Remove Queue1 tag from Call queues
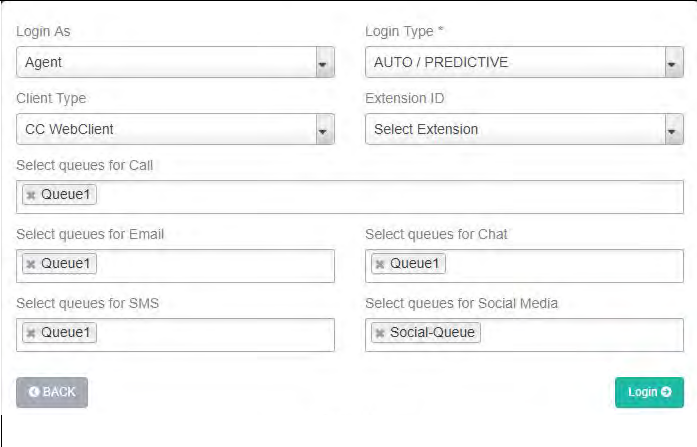Screen dimensions: 697x447 tap(31, 195)
